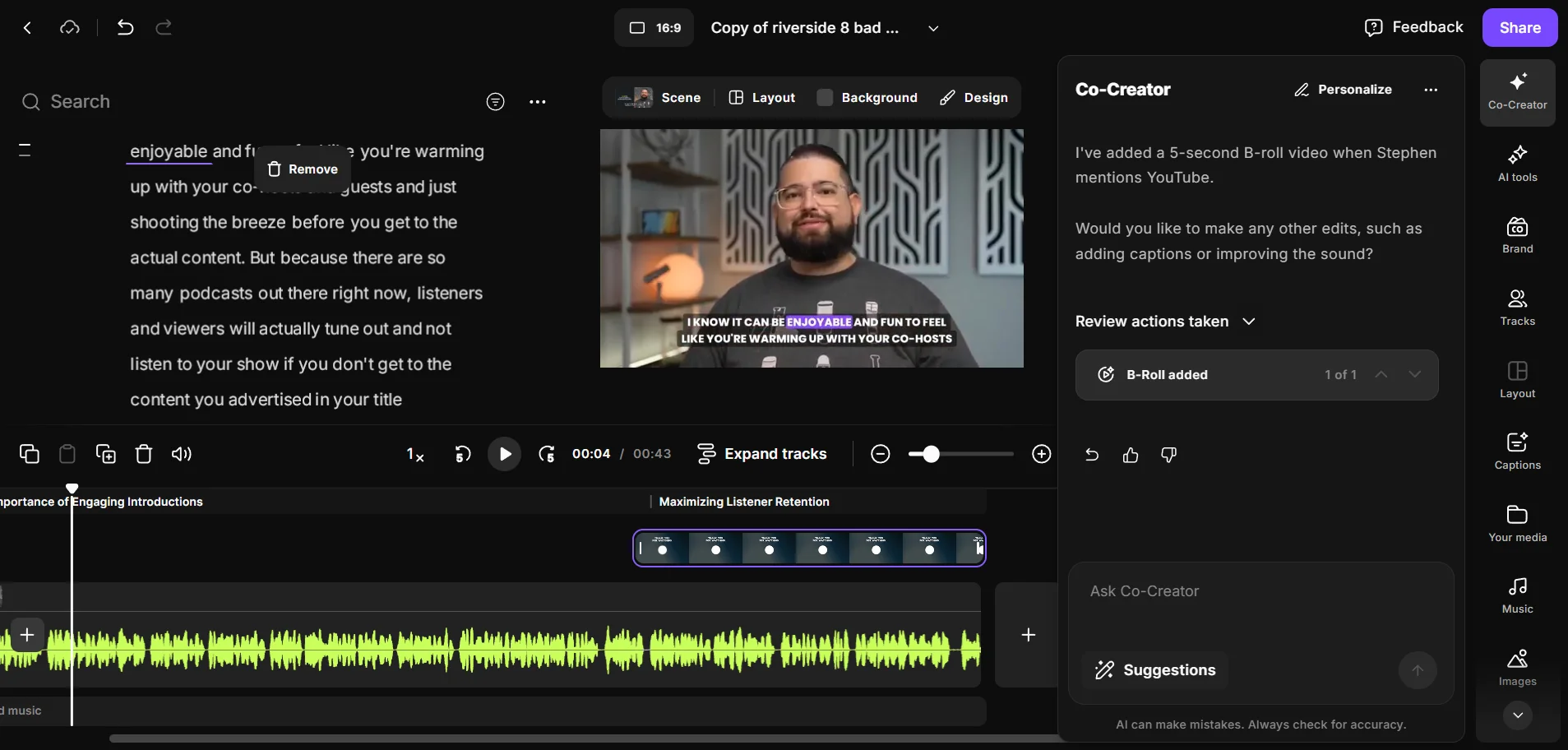Send message with up arrow button

(x=1418, y=670)
